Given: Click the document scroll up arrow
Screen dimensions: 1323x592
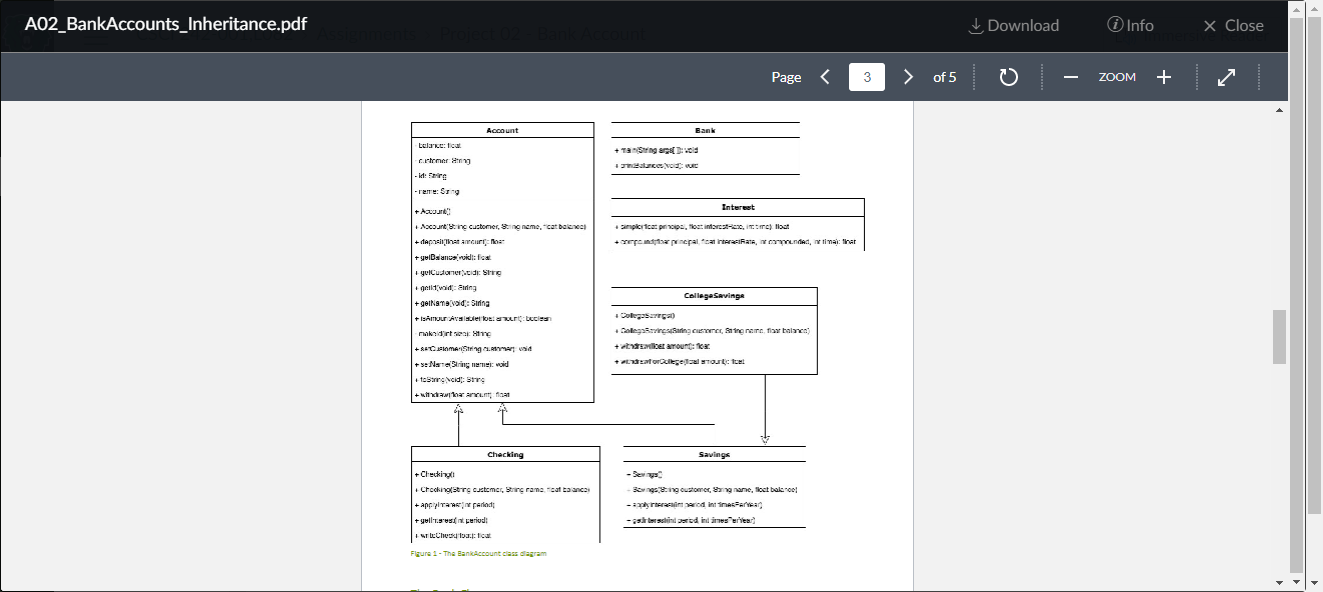Looking at the screenshot, I should coord(1280,109).
